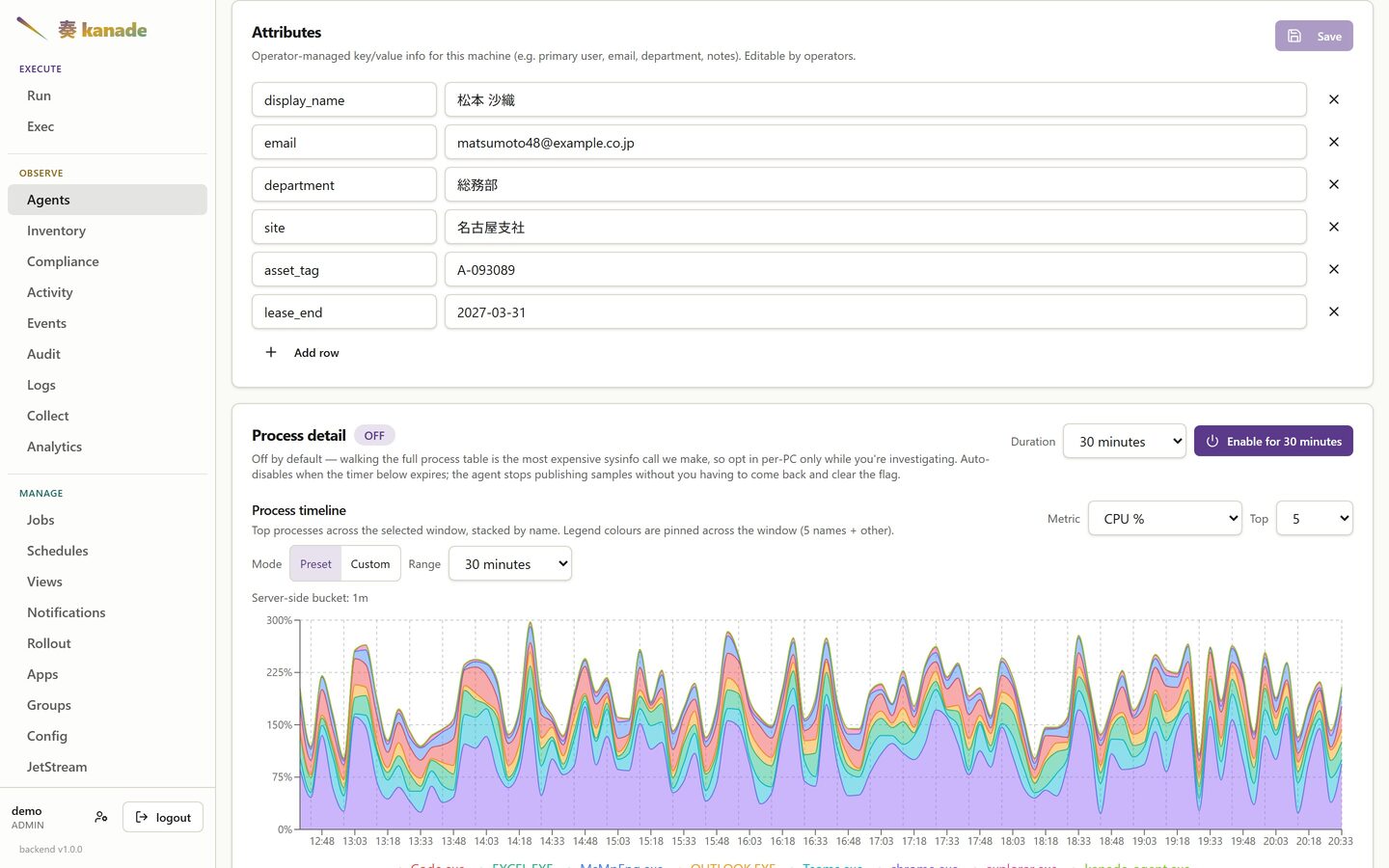Open the Duration dropdown

(1125, 441)
